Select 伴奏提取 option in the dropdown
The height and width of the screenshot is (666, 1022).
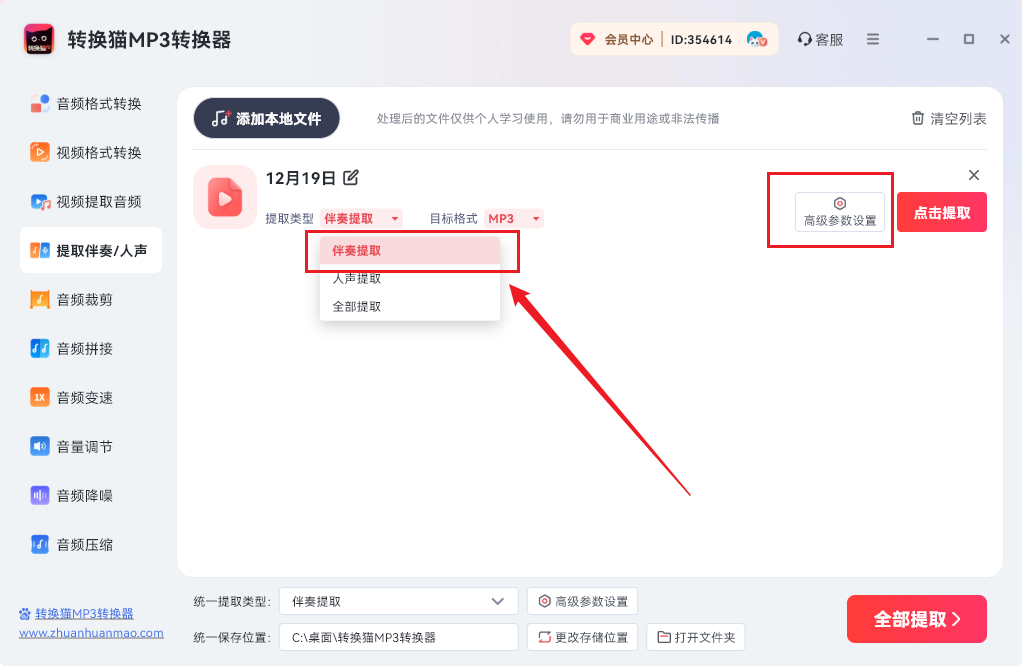(x=357, y=251)
